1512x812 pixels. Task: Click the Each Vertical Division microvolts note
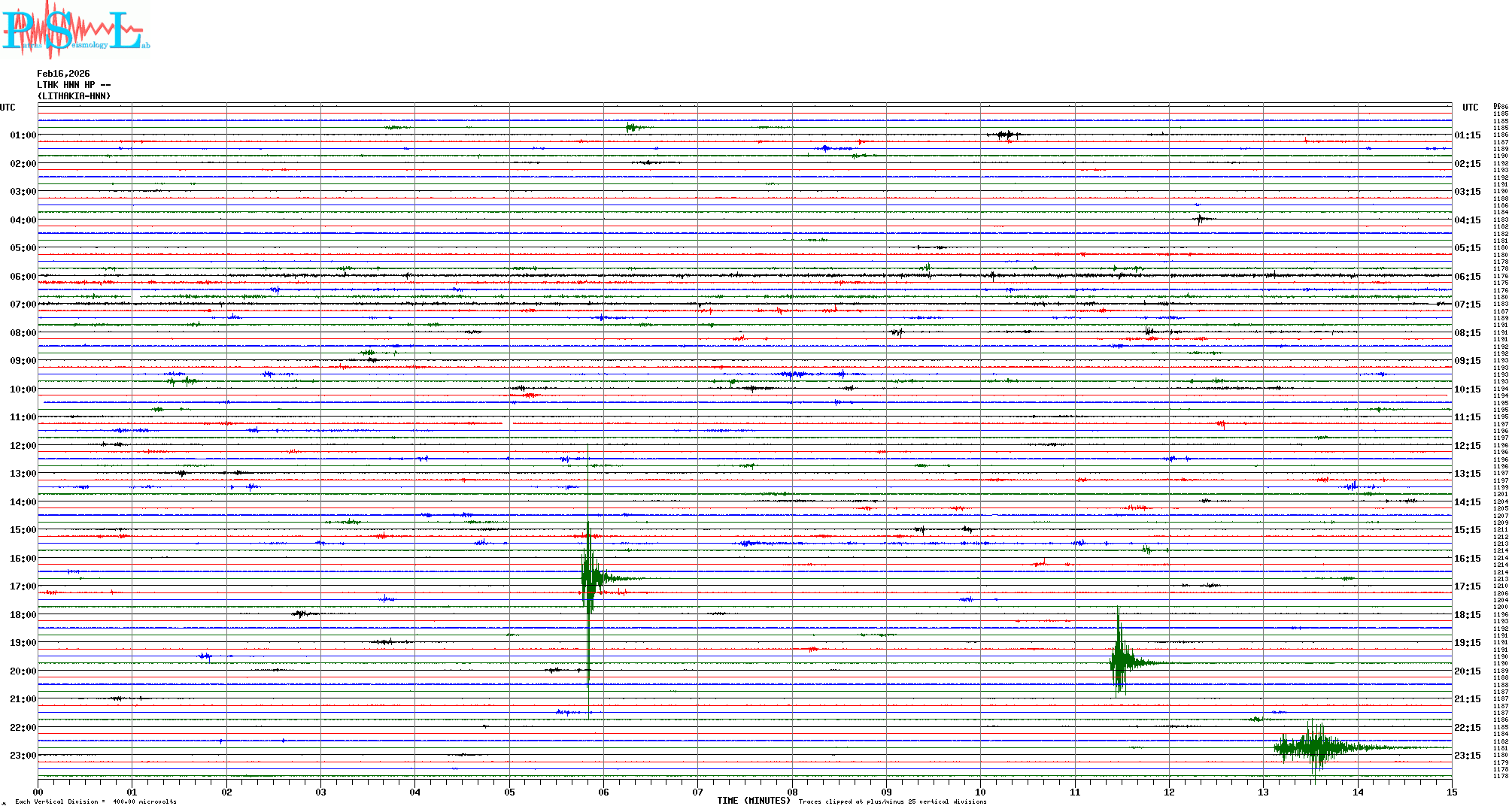coord(96,801)
